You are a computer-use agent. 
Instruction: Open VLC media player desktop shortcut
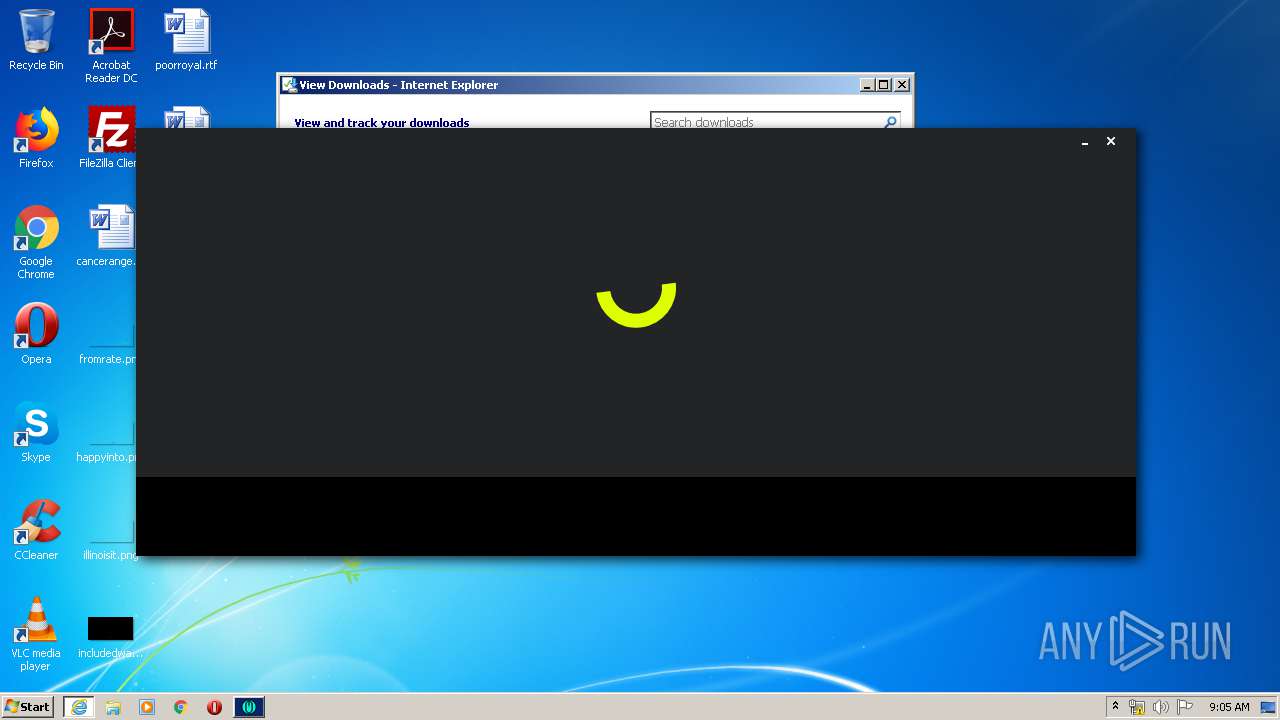click(x=36, y=634)
